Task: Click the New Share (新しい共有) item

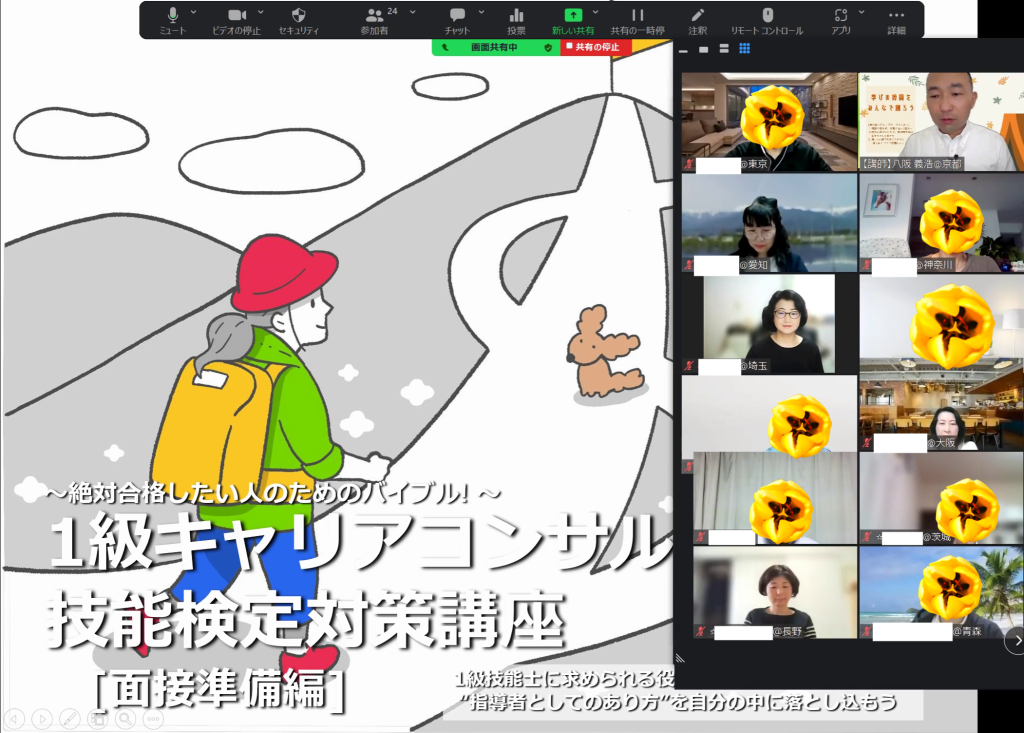Action: coord(573,16)
